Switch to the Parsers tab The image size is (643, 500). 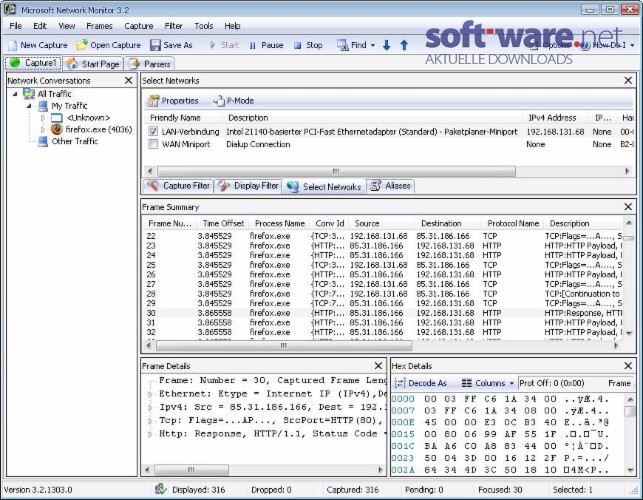[149, 64]
